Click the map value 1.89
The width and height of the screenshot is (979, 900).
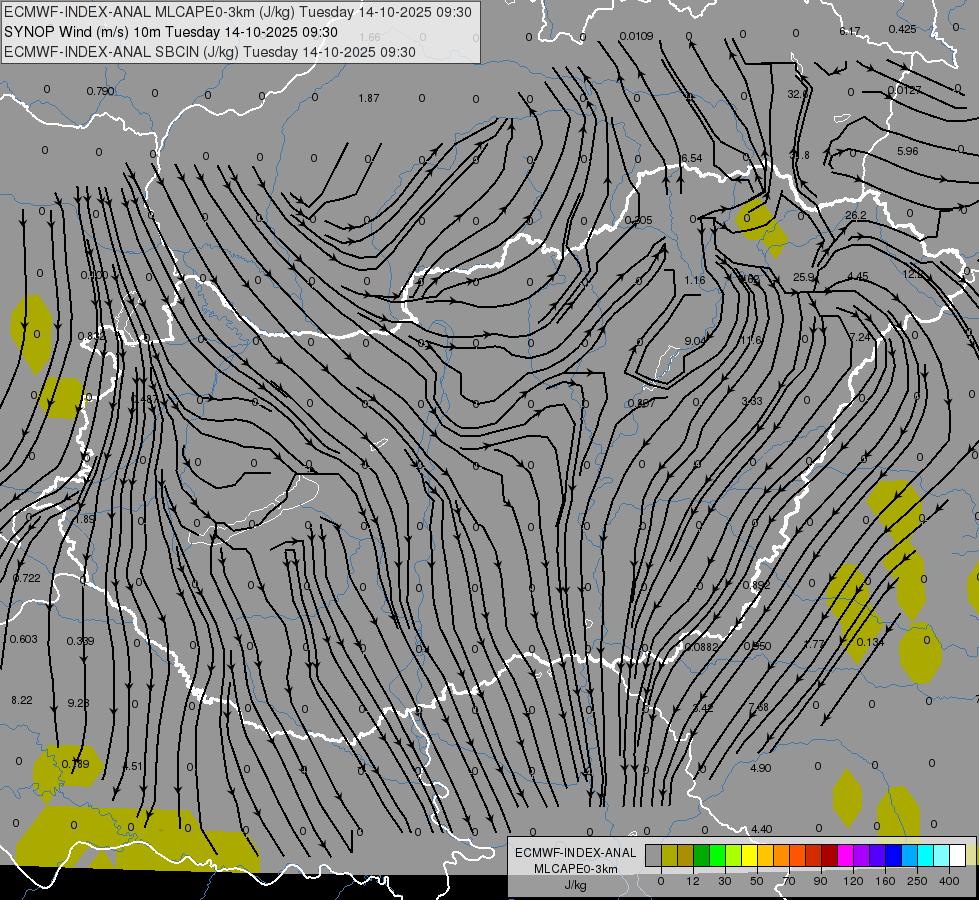point(85,520)
